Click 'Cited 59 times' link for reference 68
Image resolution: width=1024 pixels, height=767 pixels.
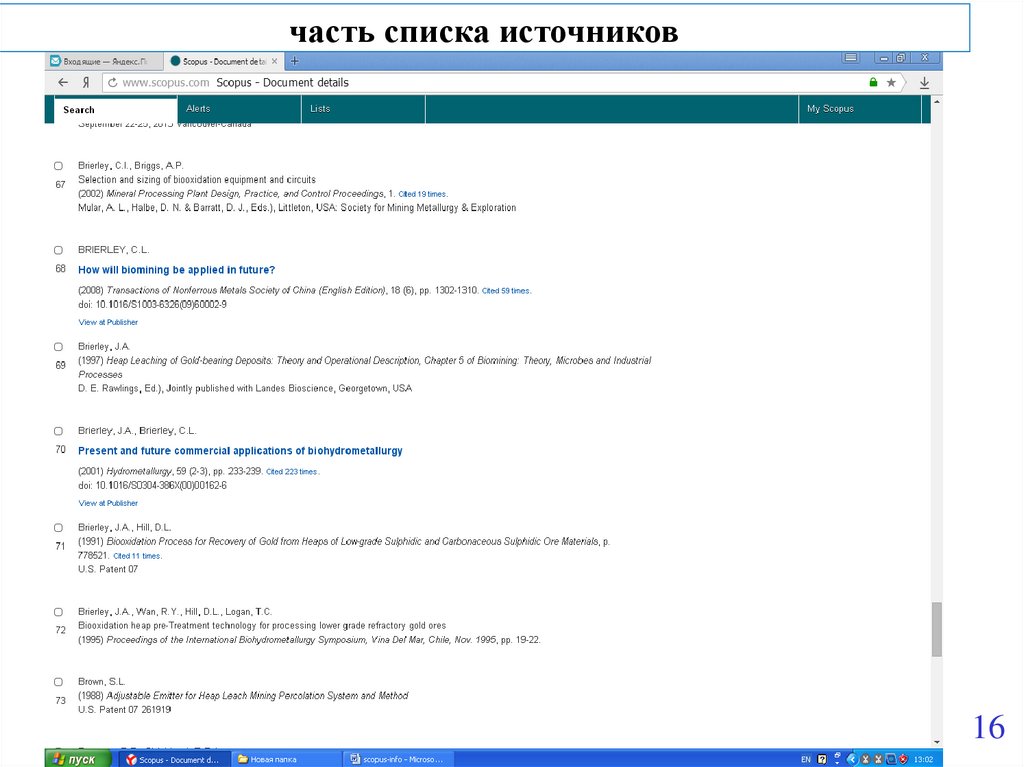coord(506,291)
